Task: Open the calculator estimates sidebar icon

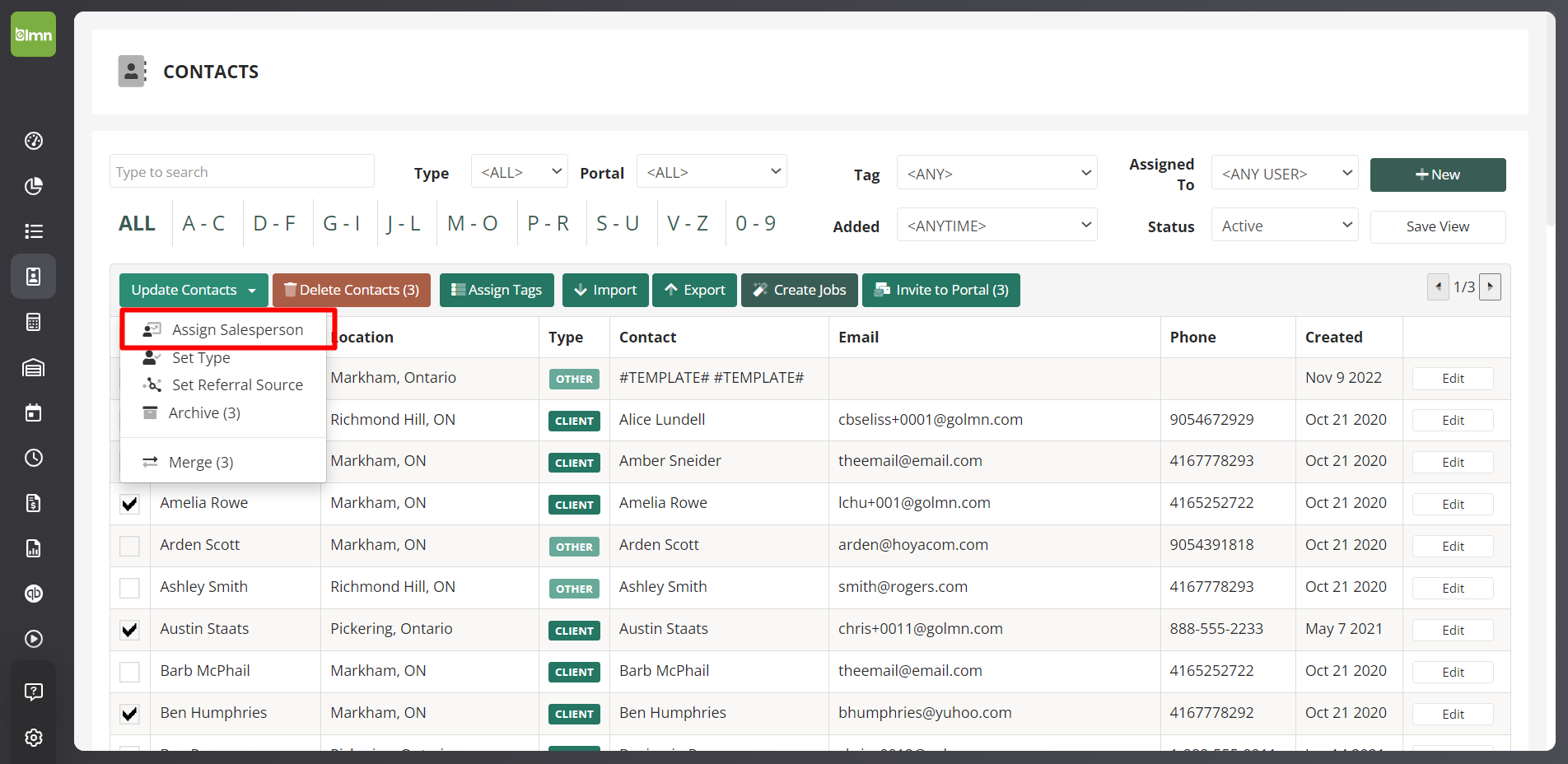Action: click(x=34, y=322)
